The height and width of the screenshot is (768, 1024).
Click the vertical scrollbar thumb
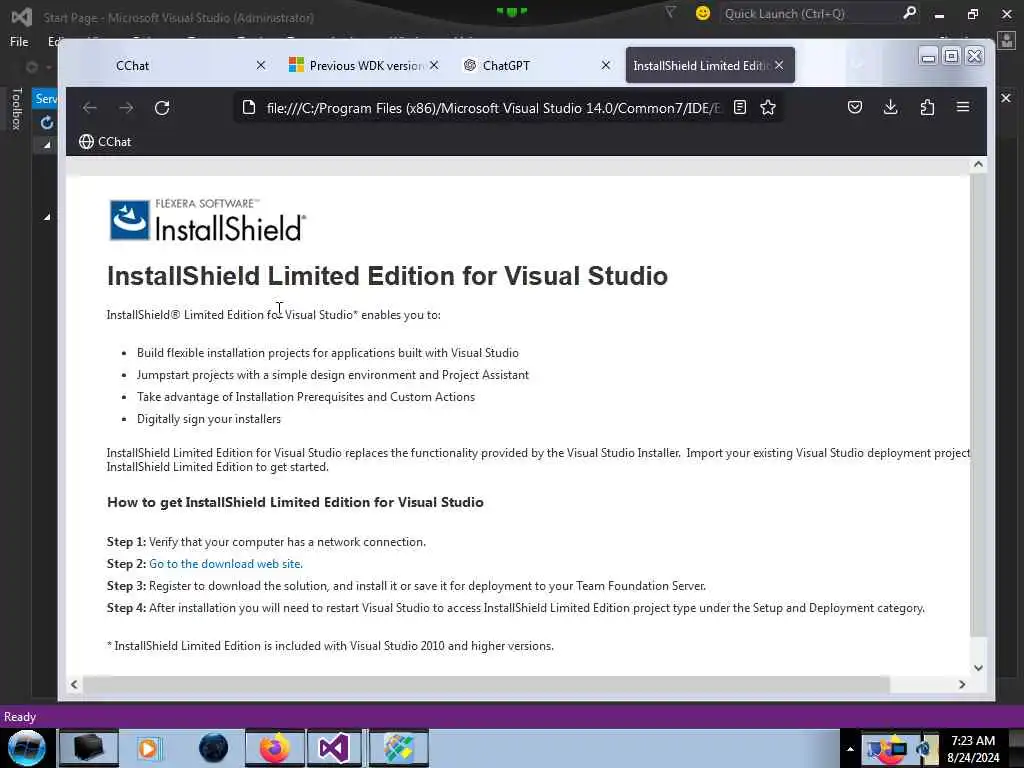(978, 405)
